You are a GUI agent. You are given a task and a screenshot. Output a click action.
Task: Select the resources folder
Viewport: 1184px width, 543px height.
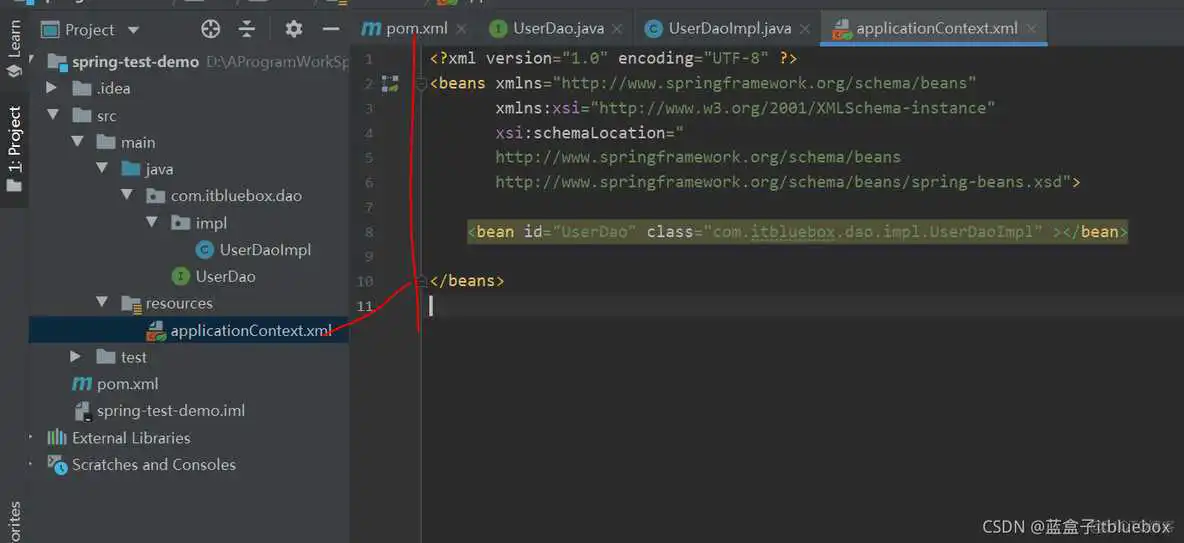pos(179,303)
